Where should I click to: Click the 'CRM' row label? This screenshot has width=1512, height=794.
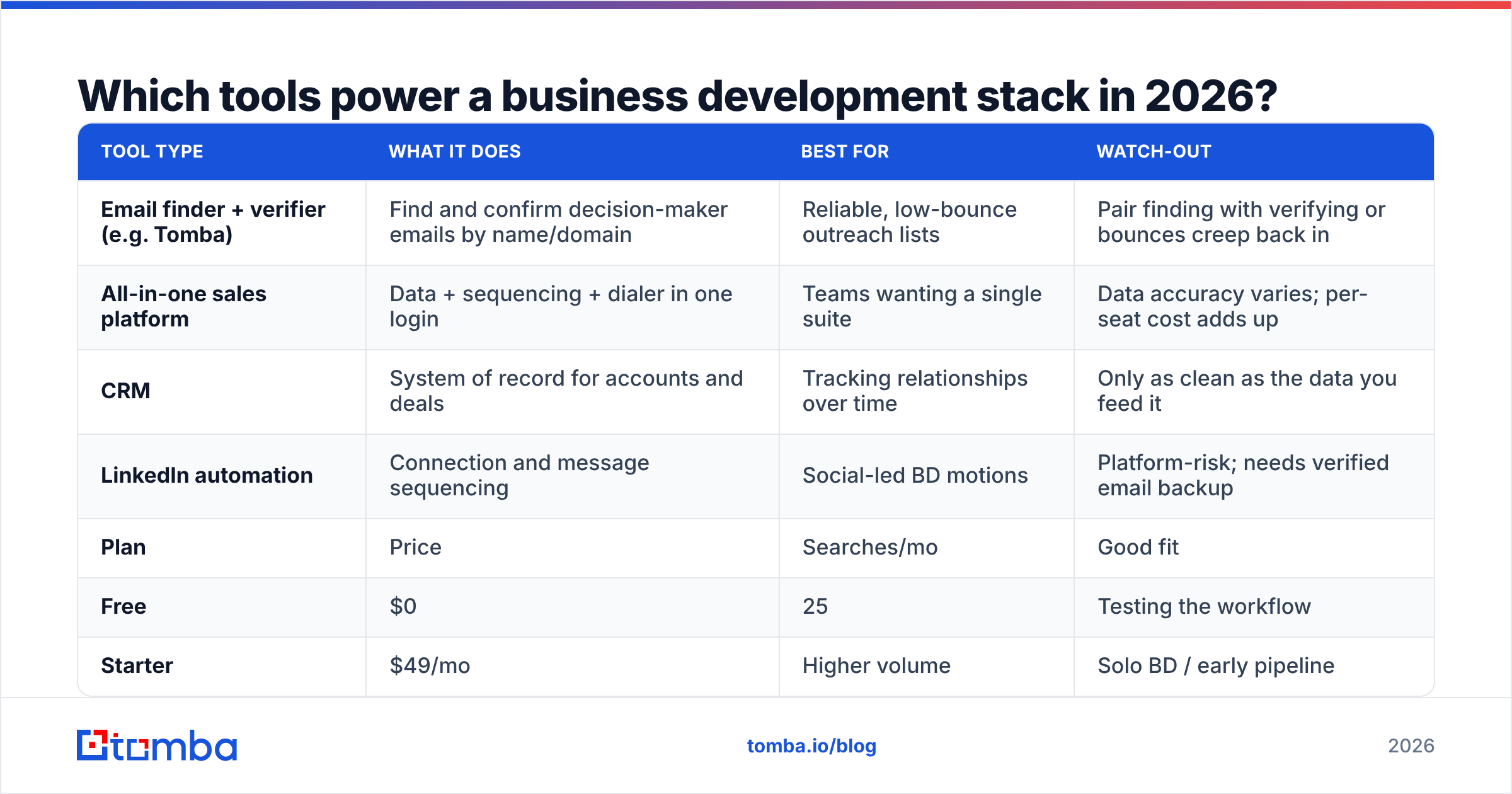tap(125, 391)
